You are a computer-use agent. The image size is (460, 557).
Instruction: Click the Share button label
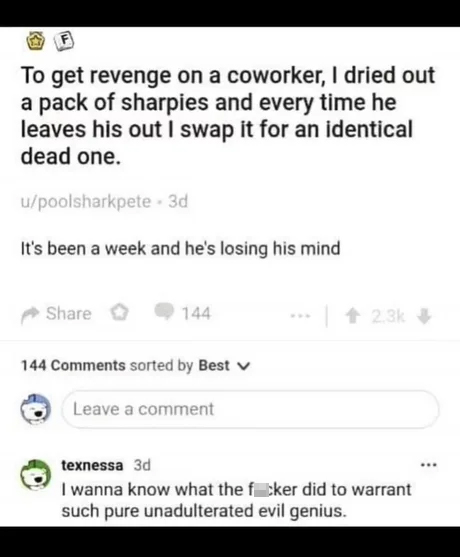[69, 314]
